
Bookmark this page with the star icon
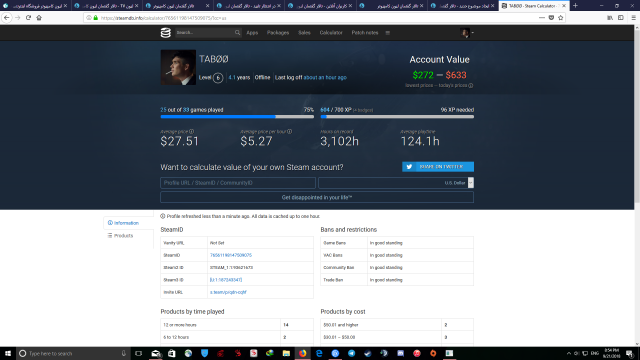(x=560, y=18)
